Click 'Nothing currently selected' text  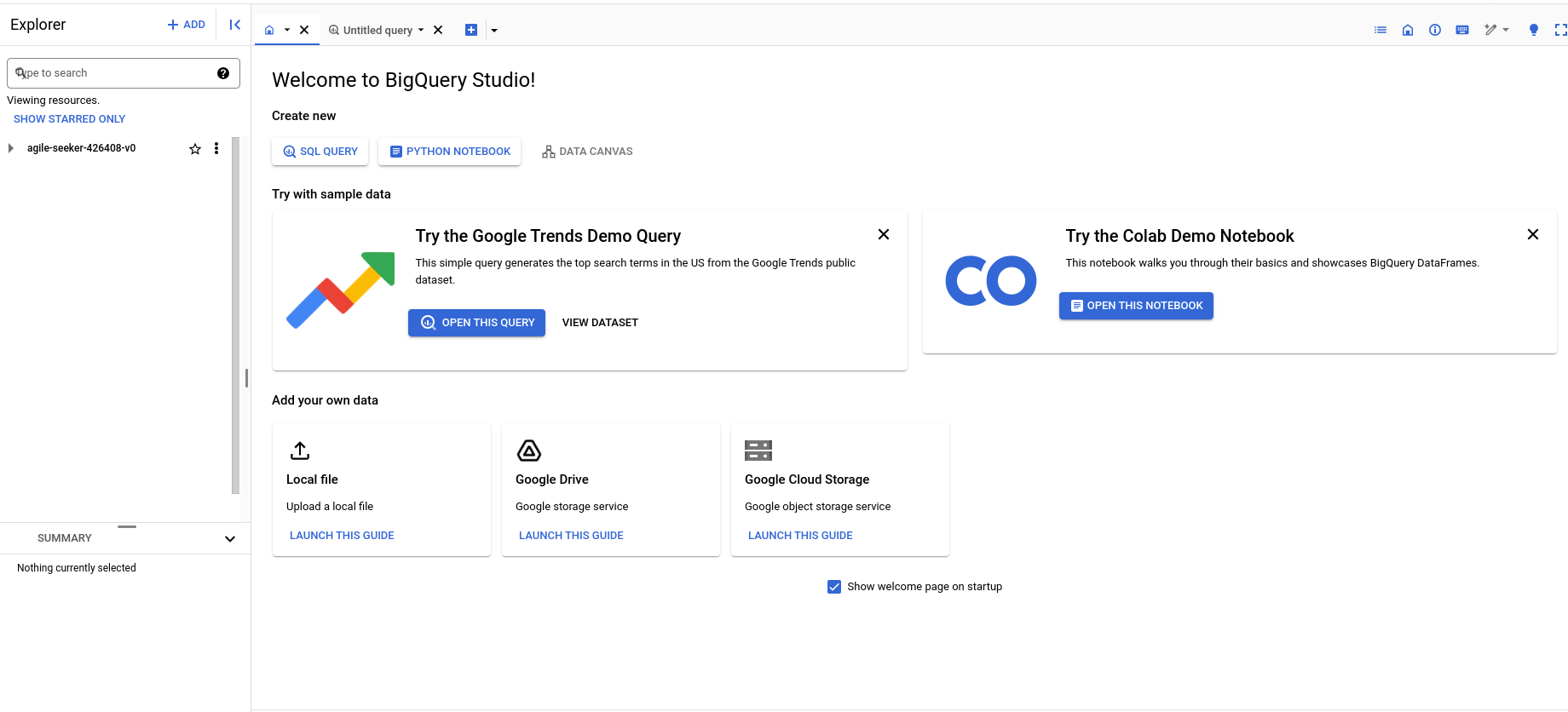pyautogui.click(x=77, y=568)
